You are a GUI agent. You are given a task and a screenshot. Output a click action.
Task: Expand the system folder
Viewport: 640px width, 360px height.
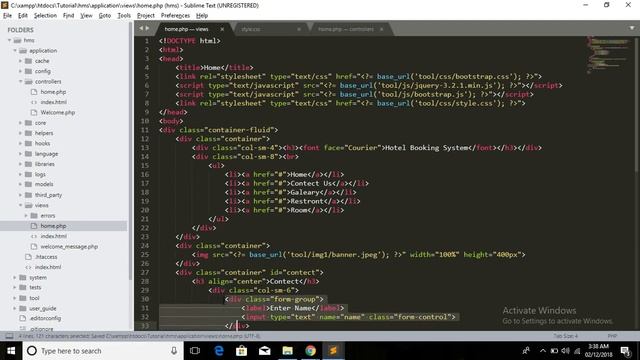tap(15, 278)
